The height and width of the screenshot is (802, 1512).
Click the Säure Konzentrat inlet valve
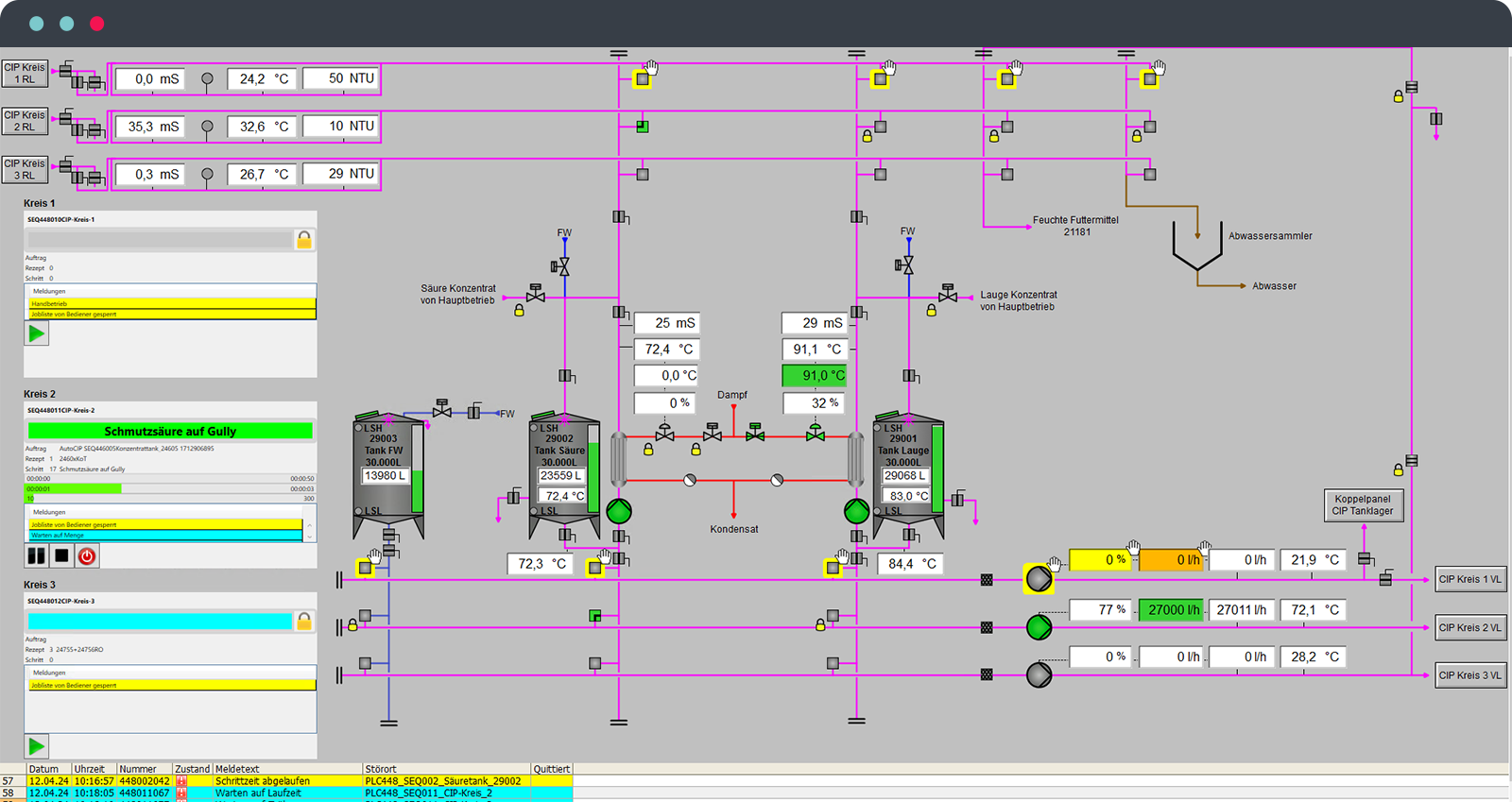coord(536,295)
